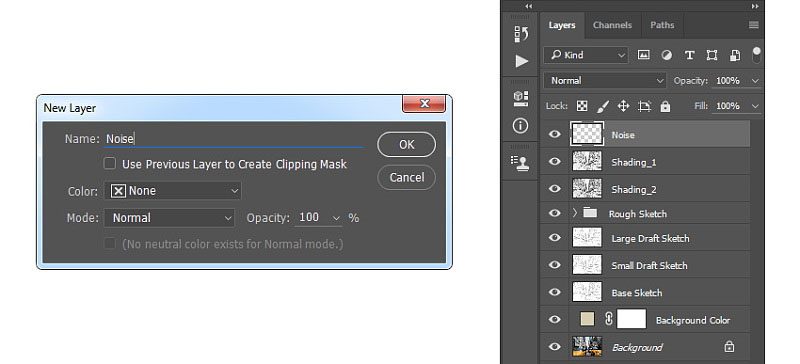Viewport: 800px width, 364px height.
Task: Open the Actions panel play icon
Action: 521,61
